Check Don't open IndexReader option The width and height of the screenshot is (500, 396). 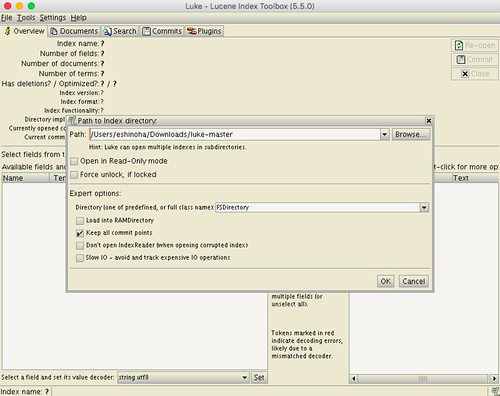[80, 246]
